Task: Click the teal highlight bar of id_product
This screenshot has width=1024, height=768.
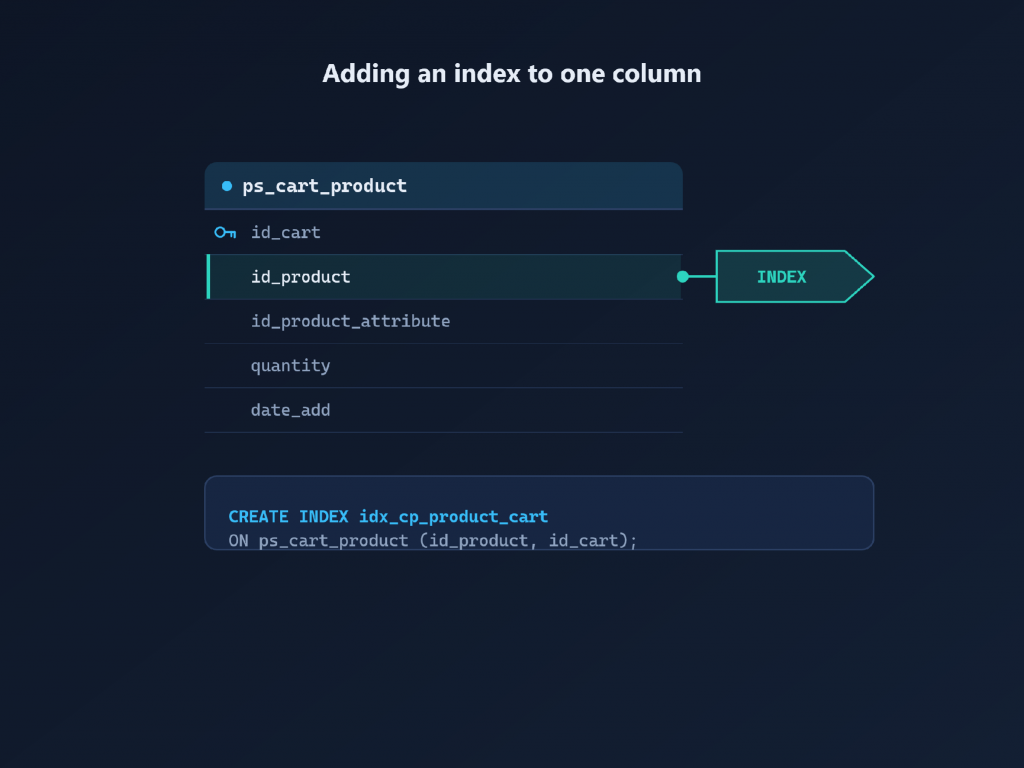Action: pos(208,277)
